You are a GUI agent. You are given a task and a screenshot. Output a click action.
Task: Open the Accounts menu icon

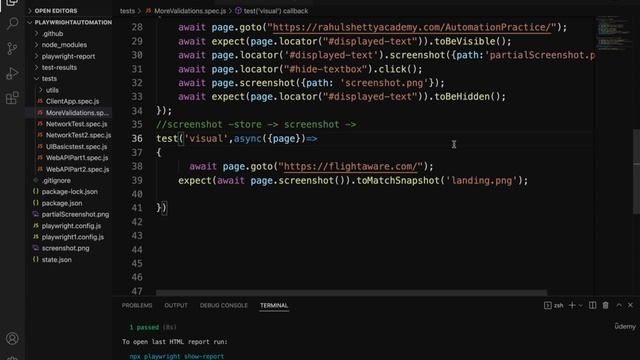(x=12, y=338)
